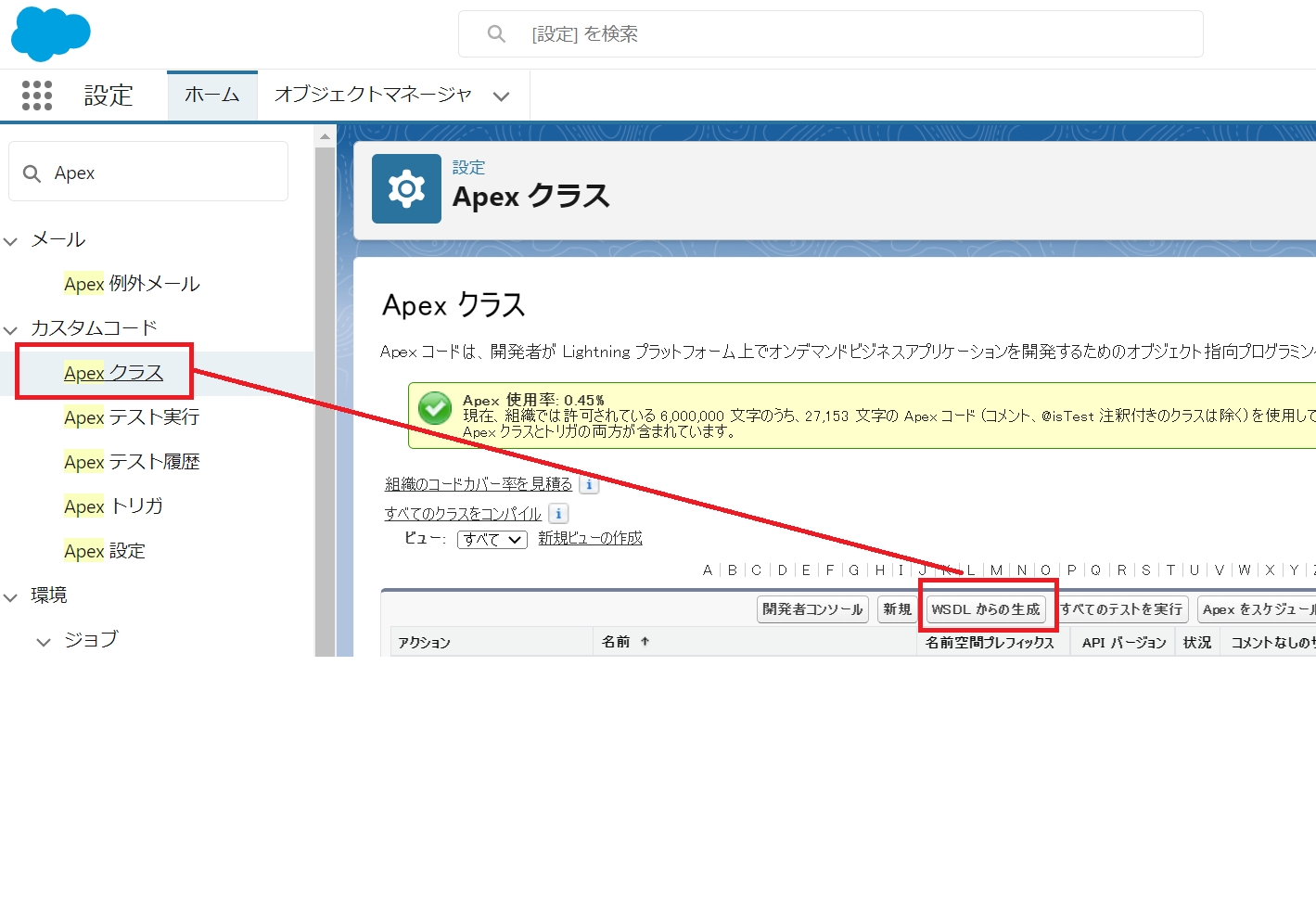The image size is (1316, 909).
Task: Filter list by letter H
Action: (x=880, y=570)
